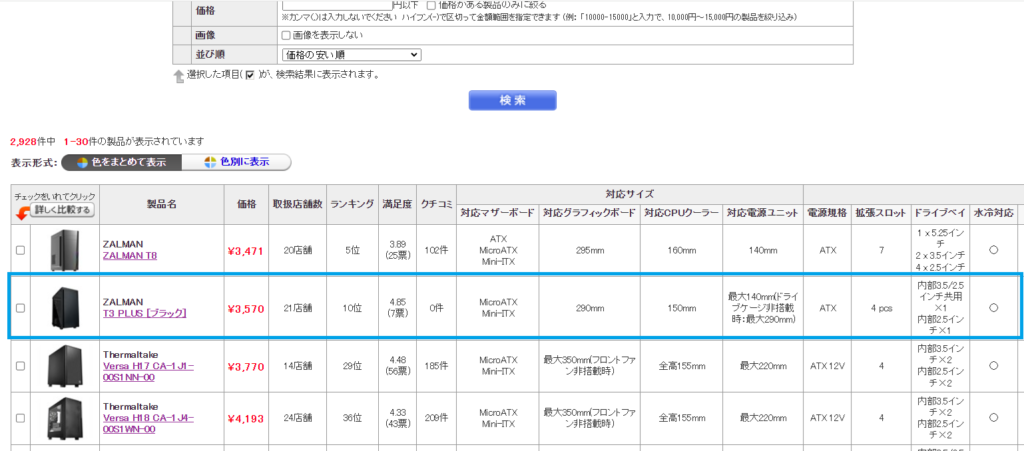Click the ¥3,570 price of T3 PLUS
Screen dimensions: 1024x451
(246, 308)
